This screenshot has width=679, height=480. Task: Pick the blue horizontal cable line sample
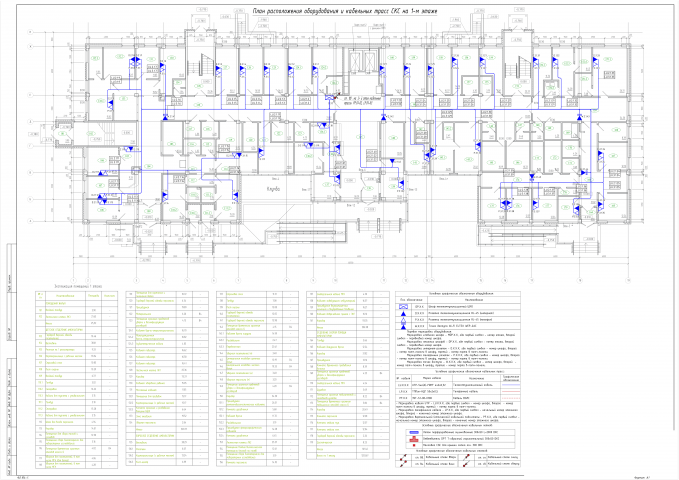click(510, 385)
